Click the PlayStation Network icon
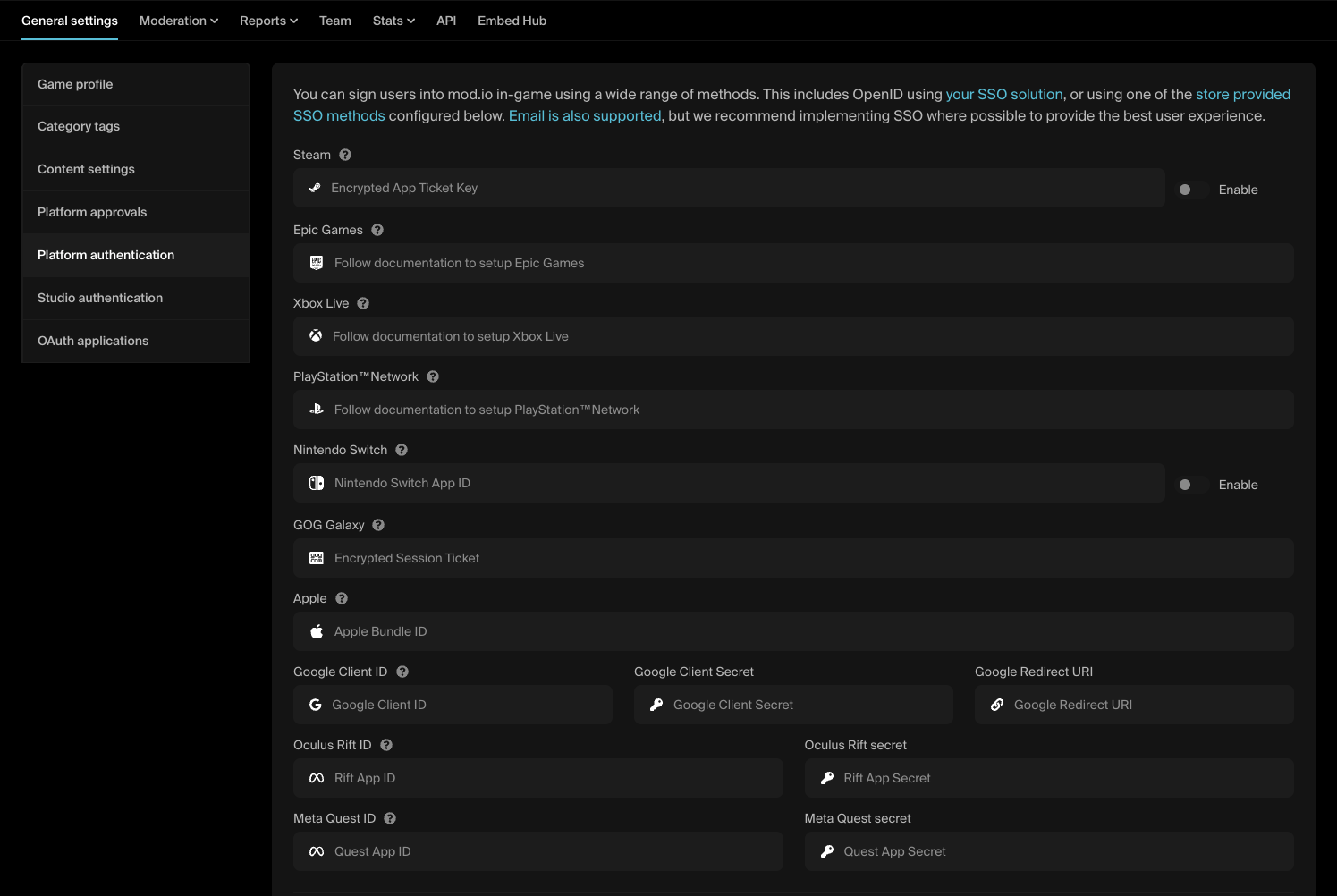 [316, 409]
